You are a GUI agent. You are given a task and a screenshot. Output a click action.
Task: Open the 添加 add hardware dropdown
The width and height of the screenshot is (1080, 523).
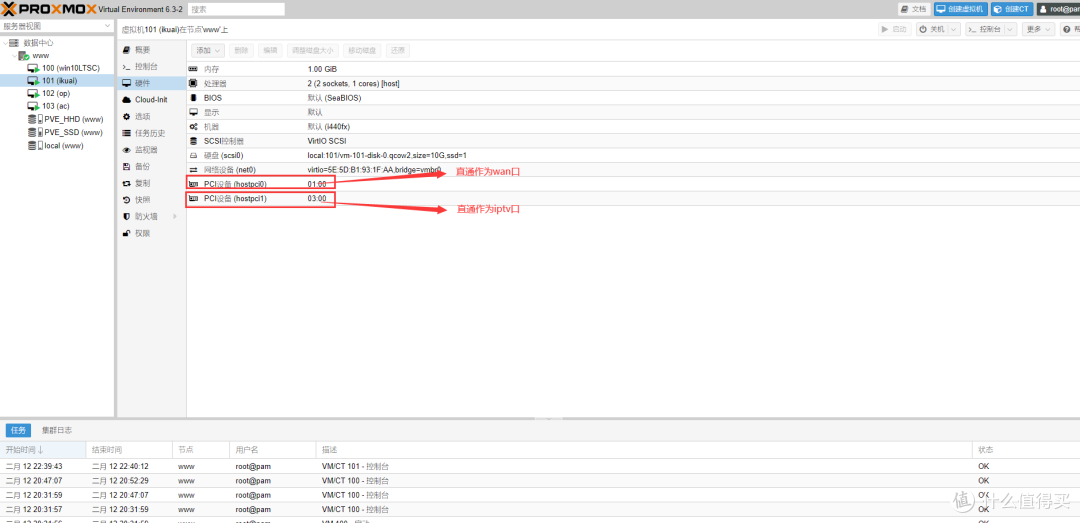click(x=207, y=50)
